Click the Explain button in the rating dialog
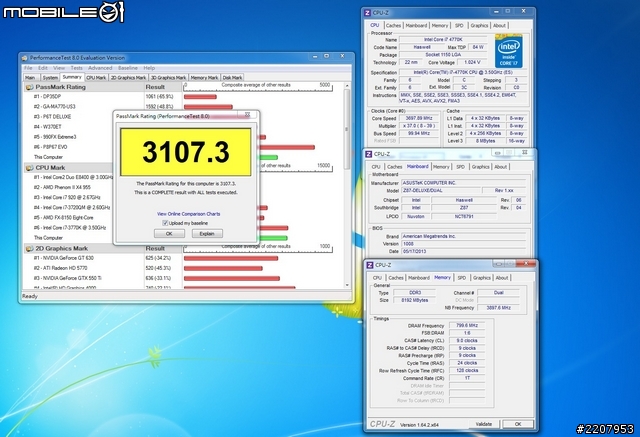Image resolution: width=640 pixels, height=437 pixels. [207, 233]
